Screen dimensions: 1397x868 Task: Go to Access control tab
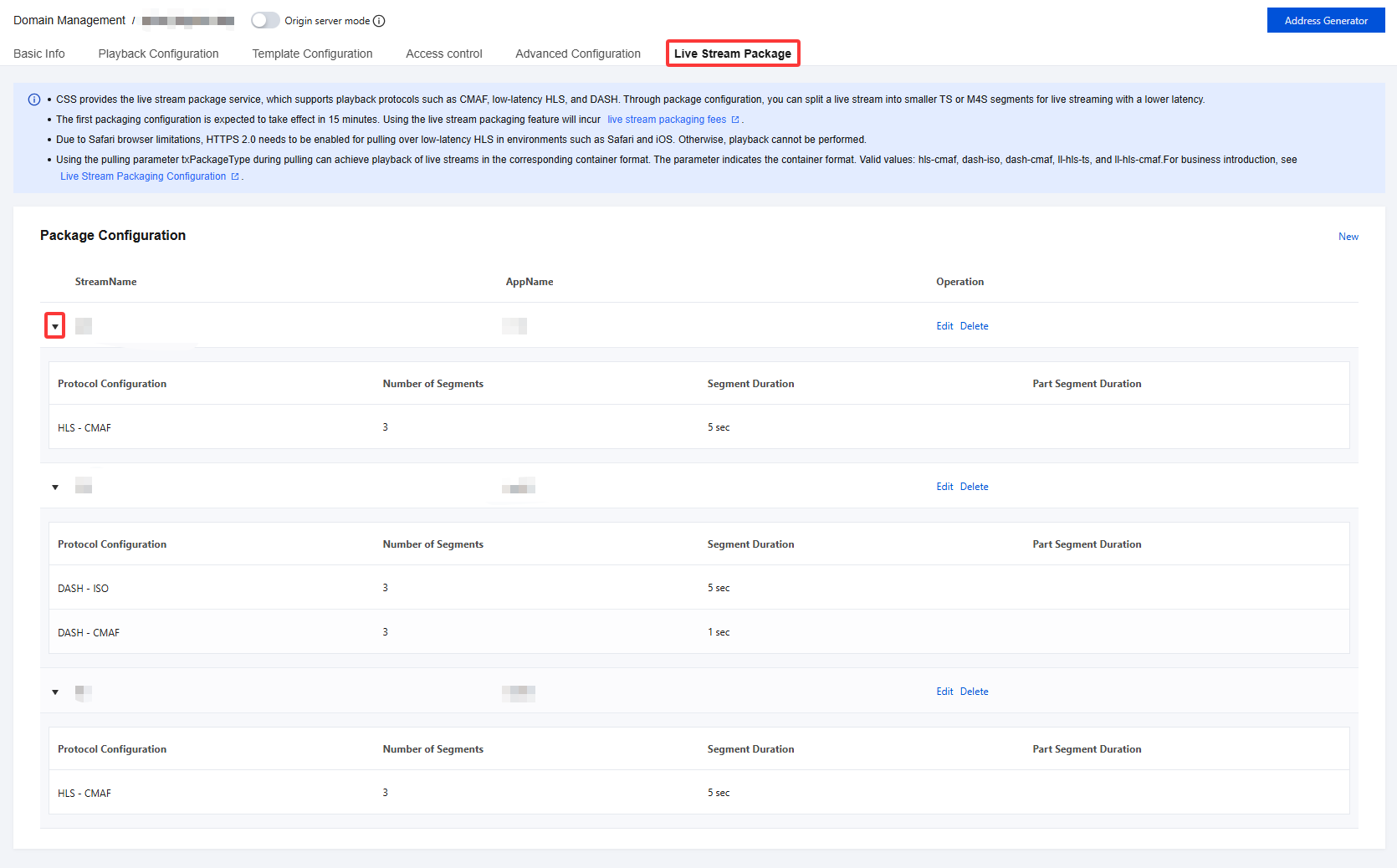443,54
